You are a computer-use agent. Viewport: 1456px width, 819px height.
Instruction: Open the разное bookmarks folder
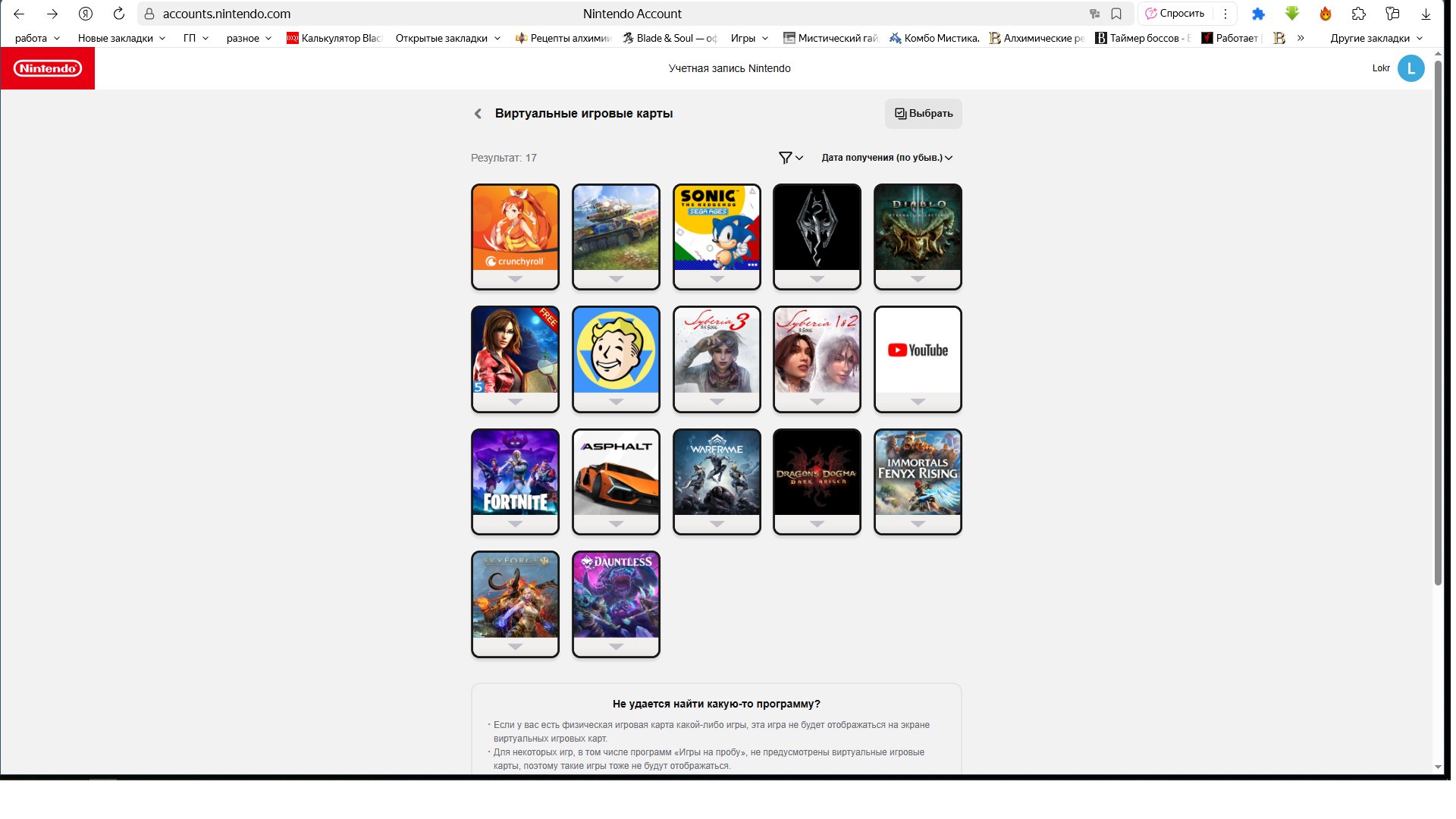pyautogui.click(x=249, y=38)
